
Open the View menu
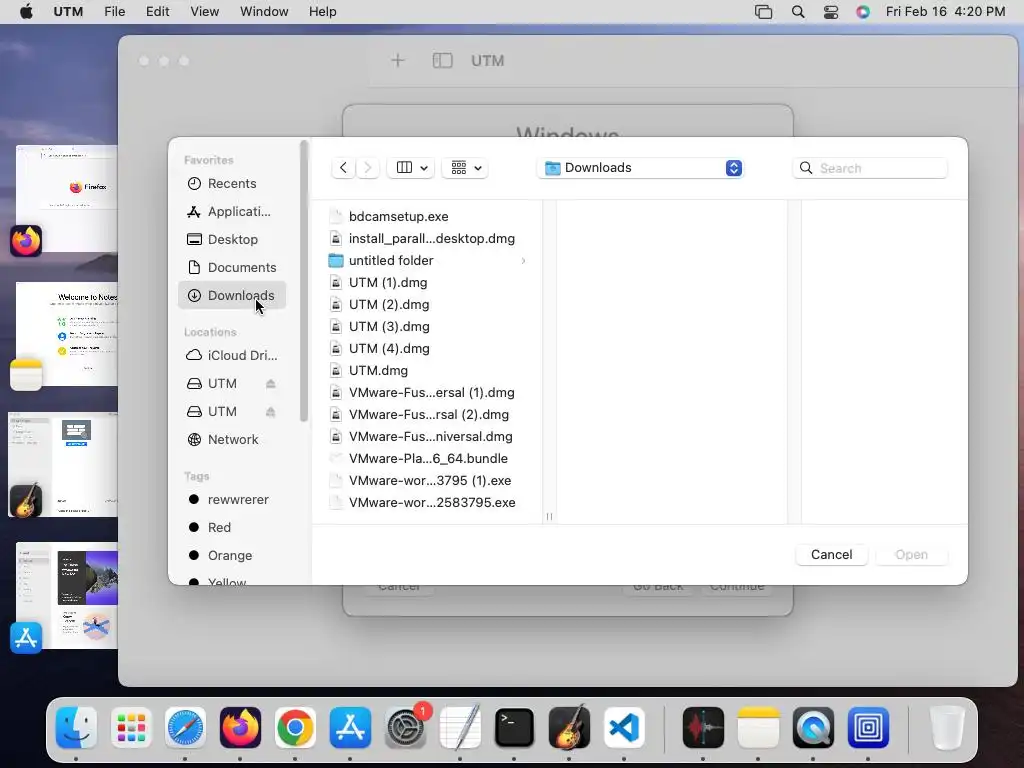tap(204, 12)
